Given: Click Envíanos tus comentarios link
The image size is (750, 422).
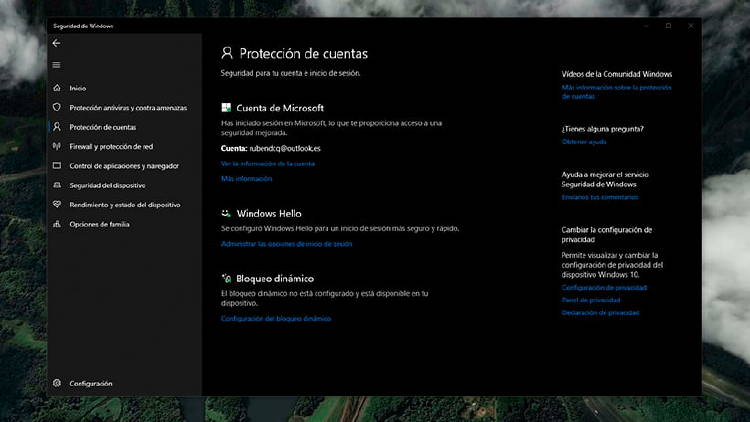Looking at the screenshot, I should click(600, 197).
